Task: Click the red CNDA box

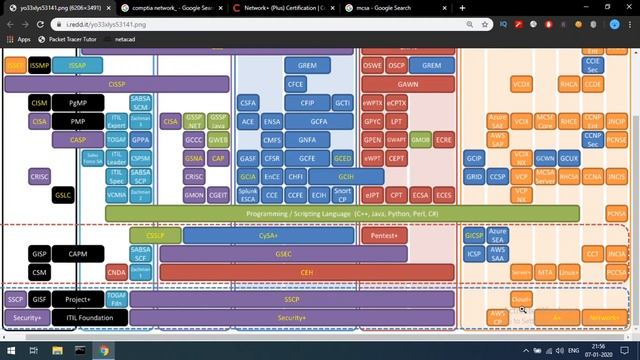Action: [116, 272]
